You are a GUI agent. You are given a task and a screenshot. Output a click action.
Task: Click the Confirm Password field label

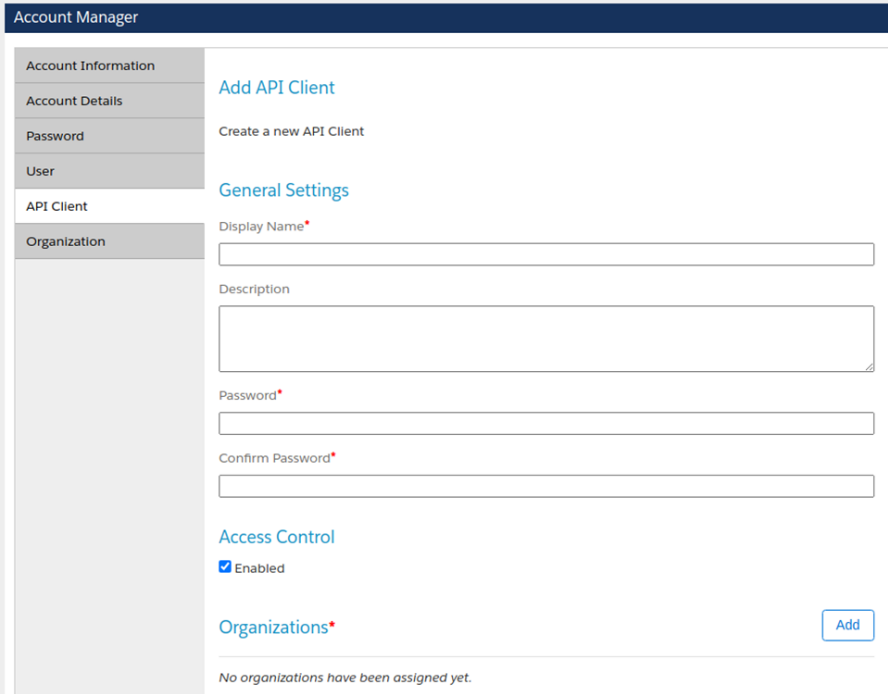[x=275, y=458]
